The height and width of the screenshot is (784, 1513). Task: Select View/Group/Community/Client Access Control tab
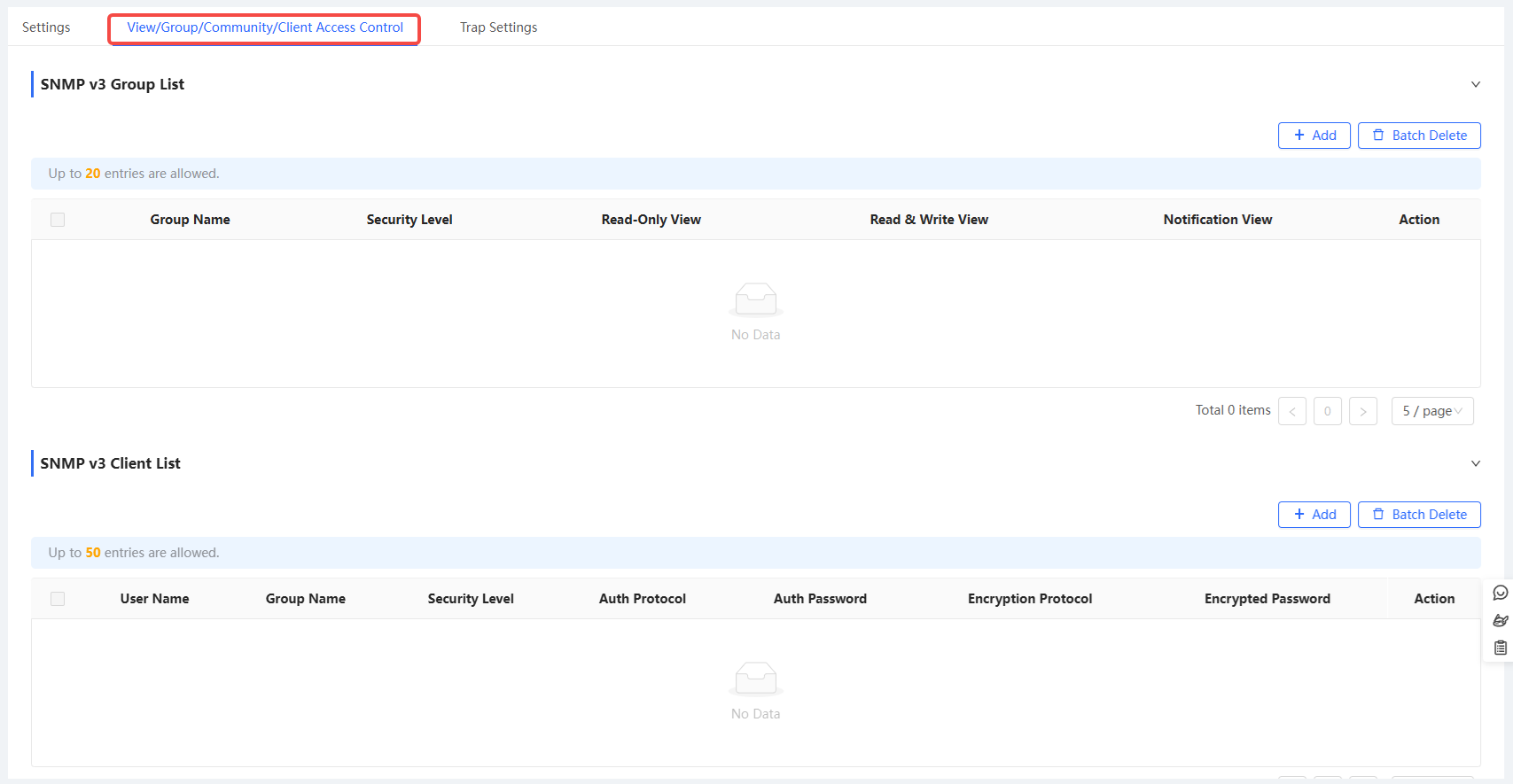pos(265,27)
